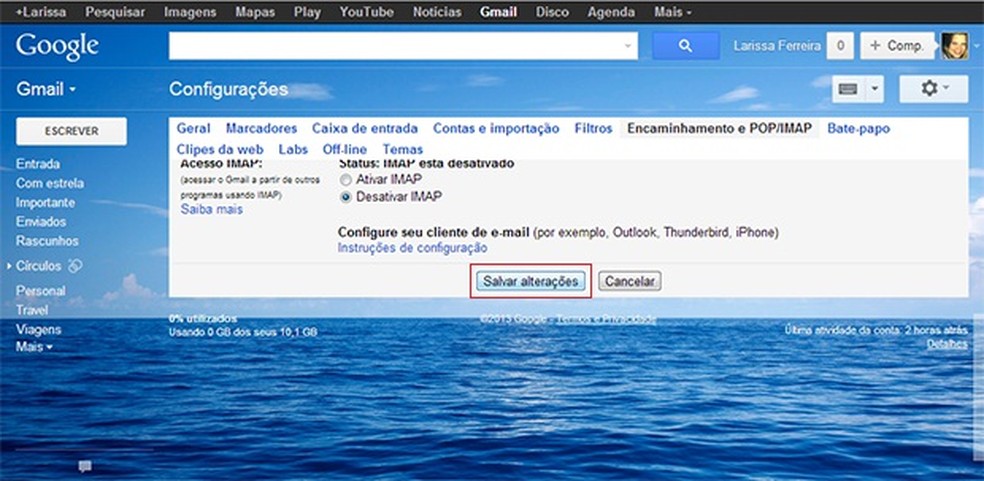
Task: Open the Enviados folder
Action: pyautogui.click(x=41, y=222)
